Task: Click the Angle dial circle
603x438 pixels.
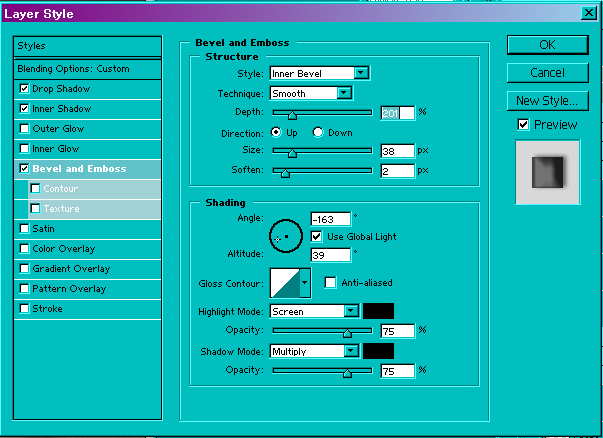Action: click(x=285, y=236)
